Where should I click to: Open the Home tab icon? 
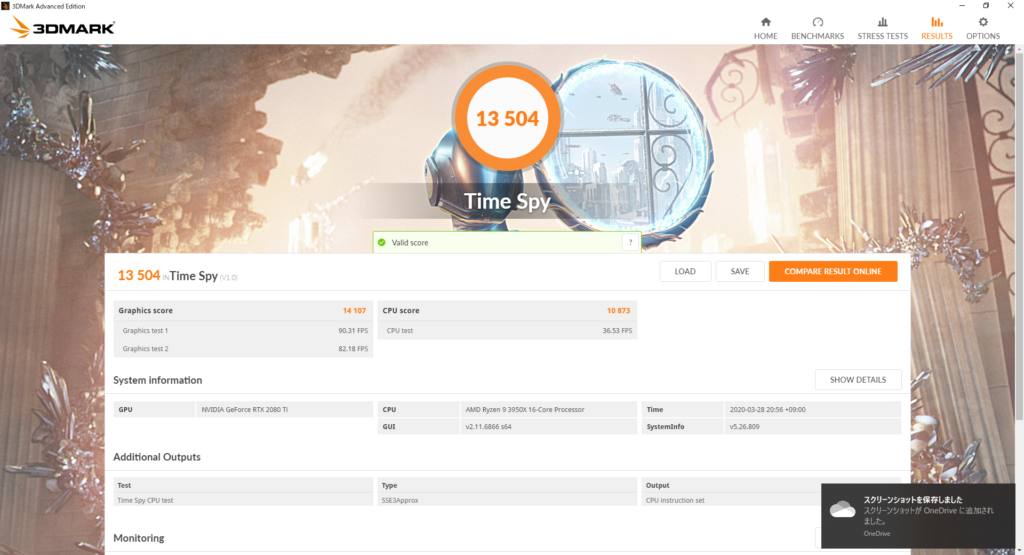point(765,22)
